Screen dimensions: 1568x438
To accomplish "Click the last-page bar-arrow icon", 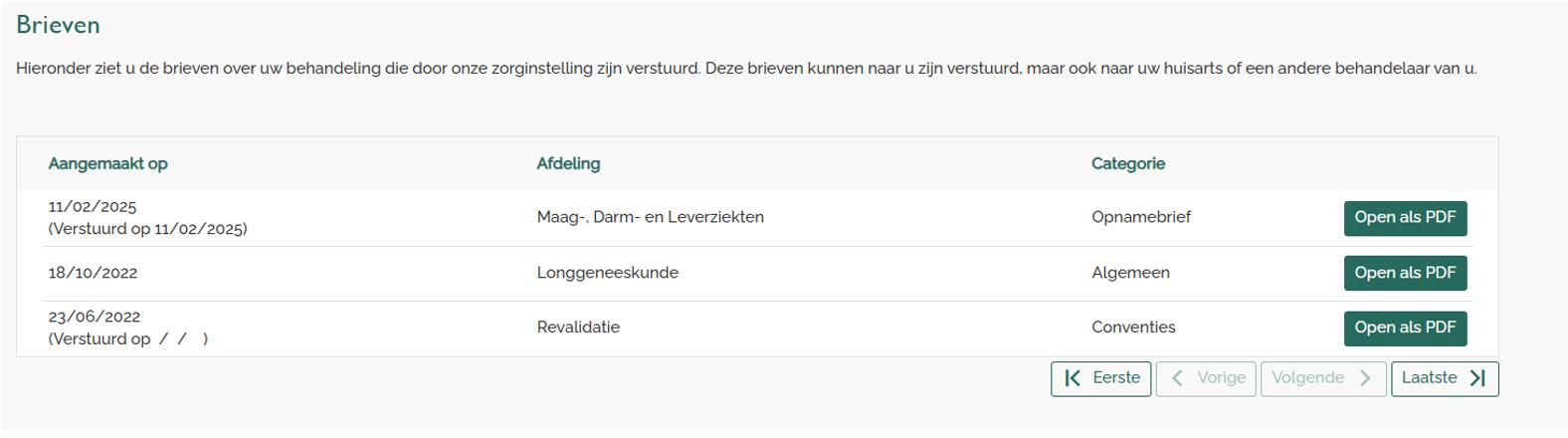I will tap(1477, 378).
